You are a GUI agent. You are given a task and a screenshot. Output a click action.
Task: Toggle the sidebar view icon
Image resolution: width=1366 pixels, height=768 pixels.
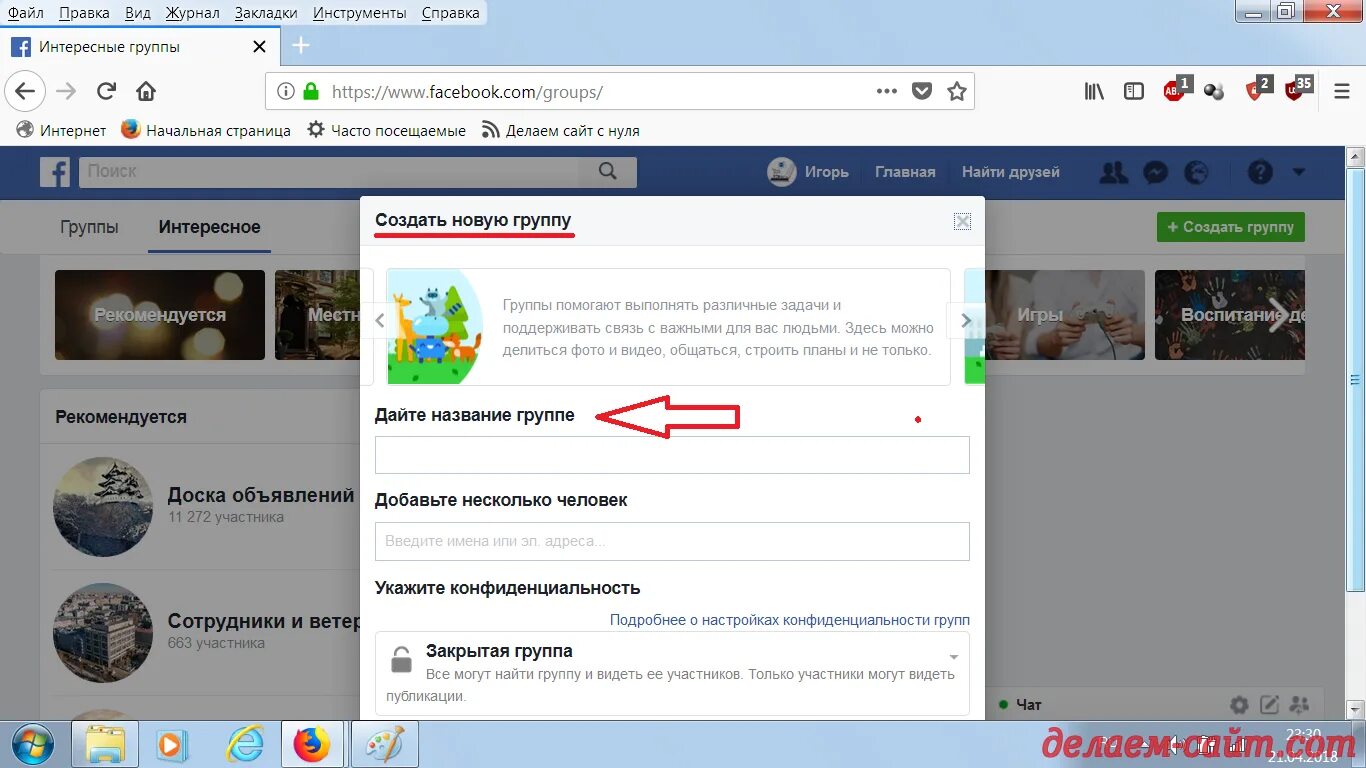(1134, 91)
